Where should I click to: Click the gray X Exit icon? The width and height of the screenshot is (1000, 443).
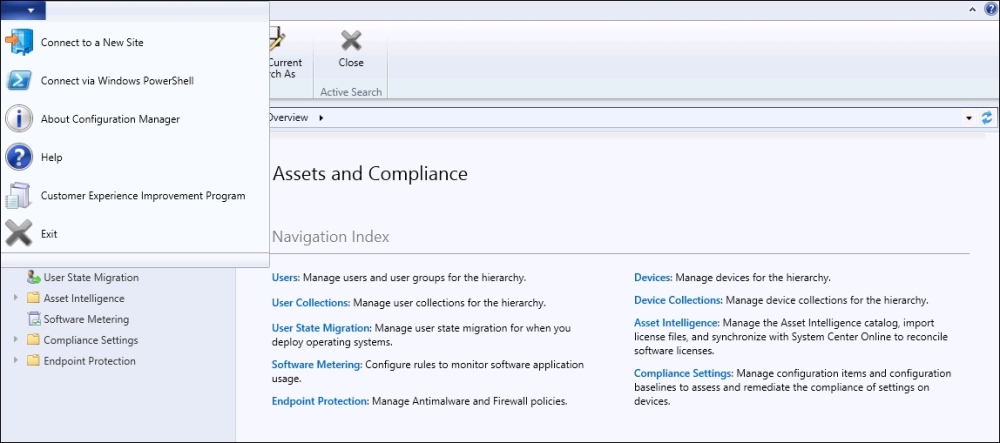click(18, 233)
